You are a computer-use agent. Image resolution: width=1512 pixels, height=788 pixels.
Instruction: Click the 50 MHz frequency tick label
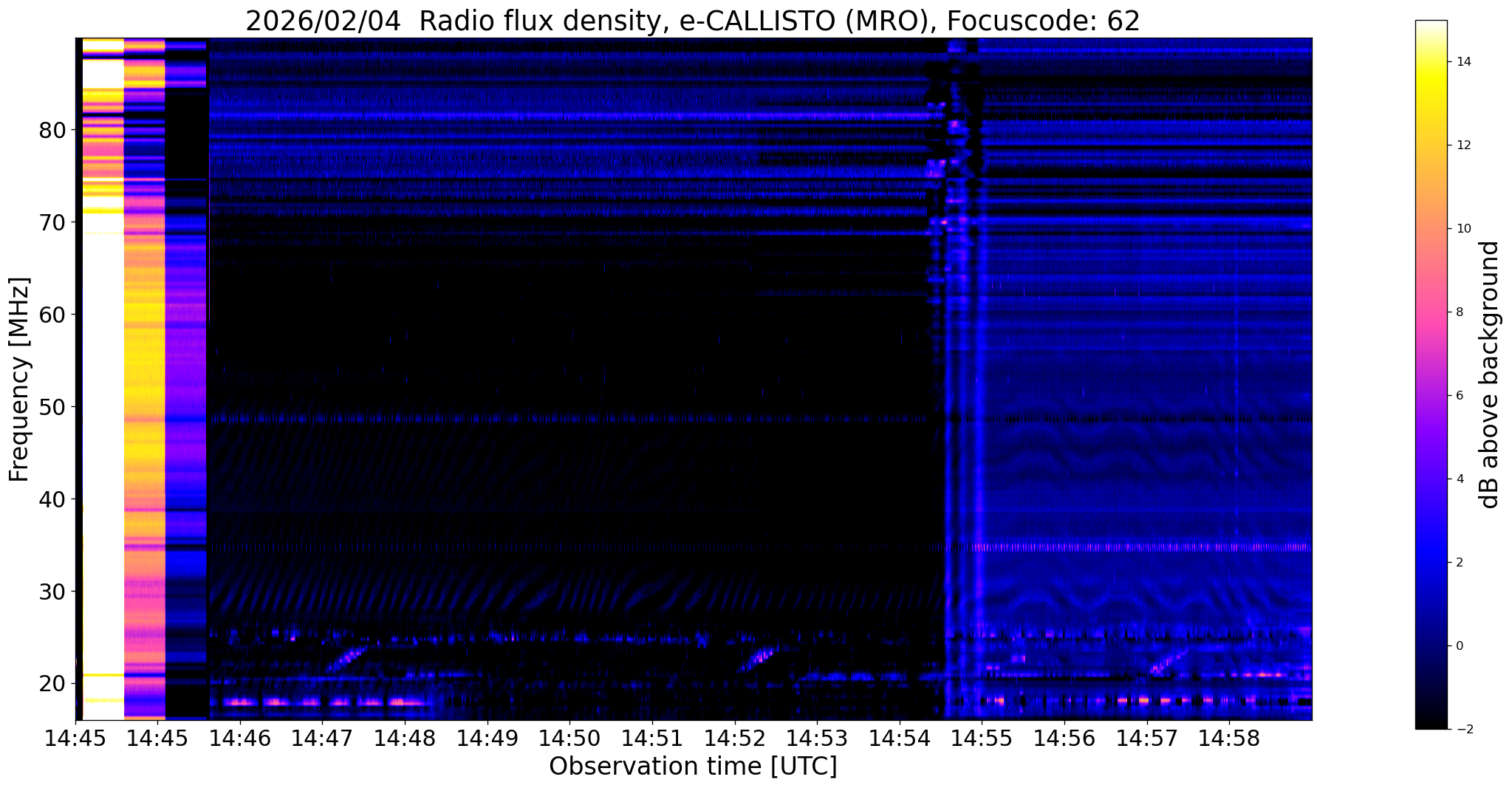pyautogui.click(x=52, y=407)
